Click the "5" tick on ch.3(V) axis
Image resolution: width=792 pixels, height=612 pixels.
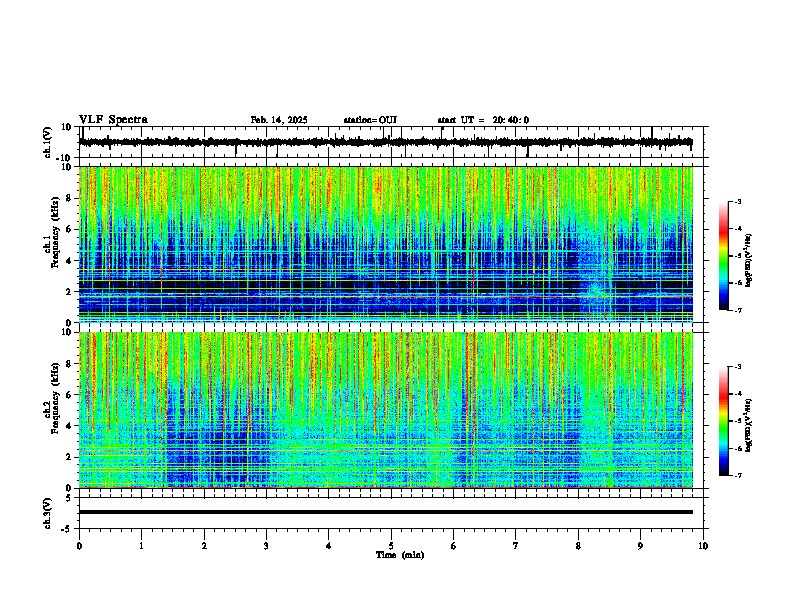[70, 498]
